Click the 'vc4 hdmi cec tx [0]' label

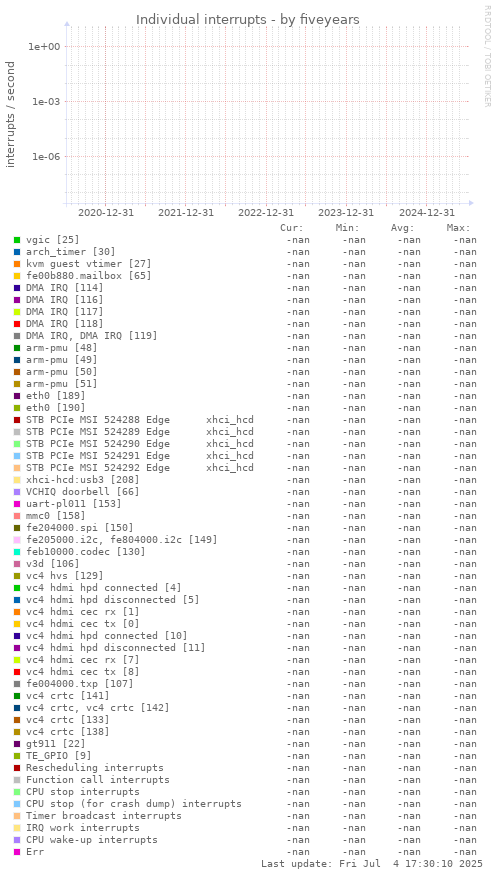point(83,625)
